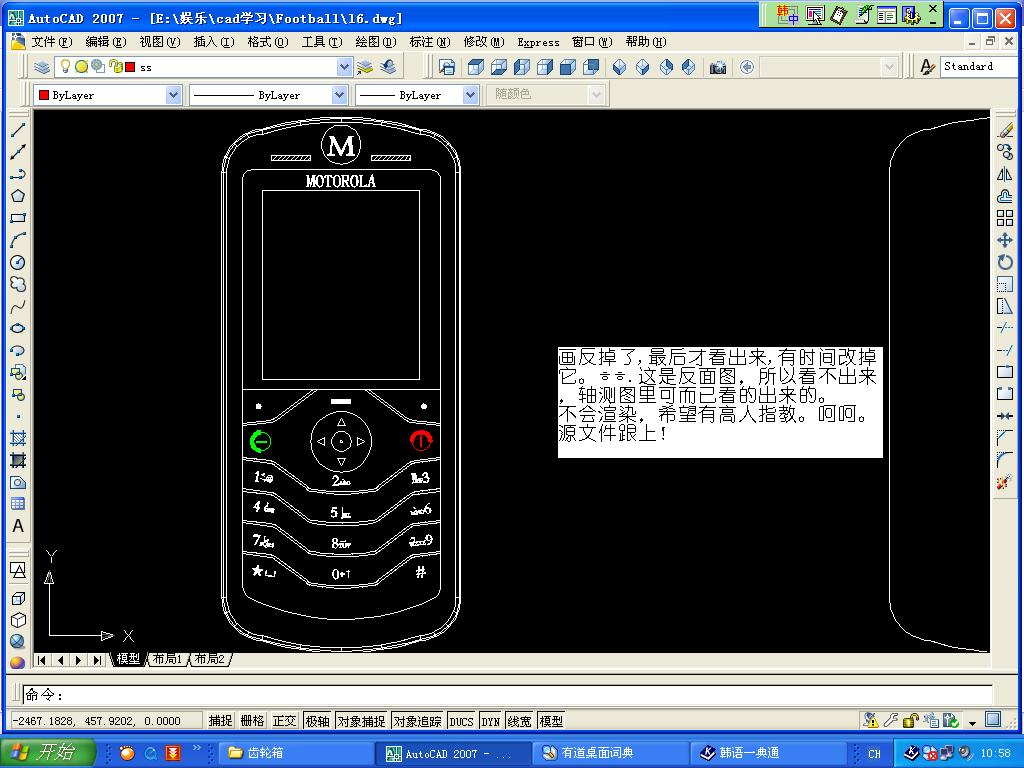Select the Rotate modify tool

(1005, 263)
